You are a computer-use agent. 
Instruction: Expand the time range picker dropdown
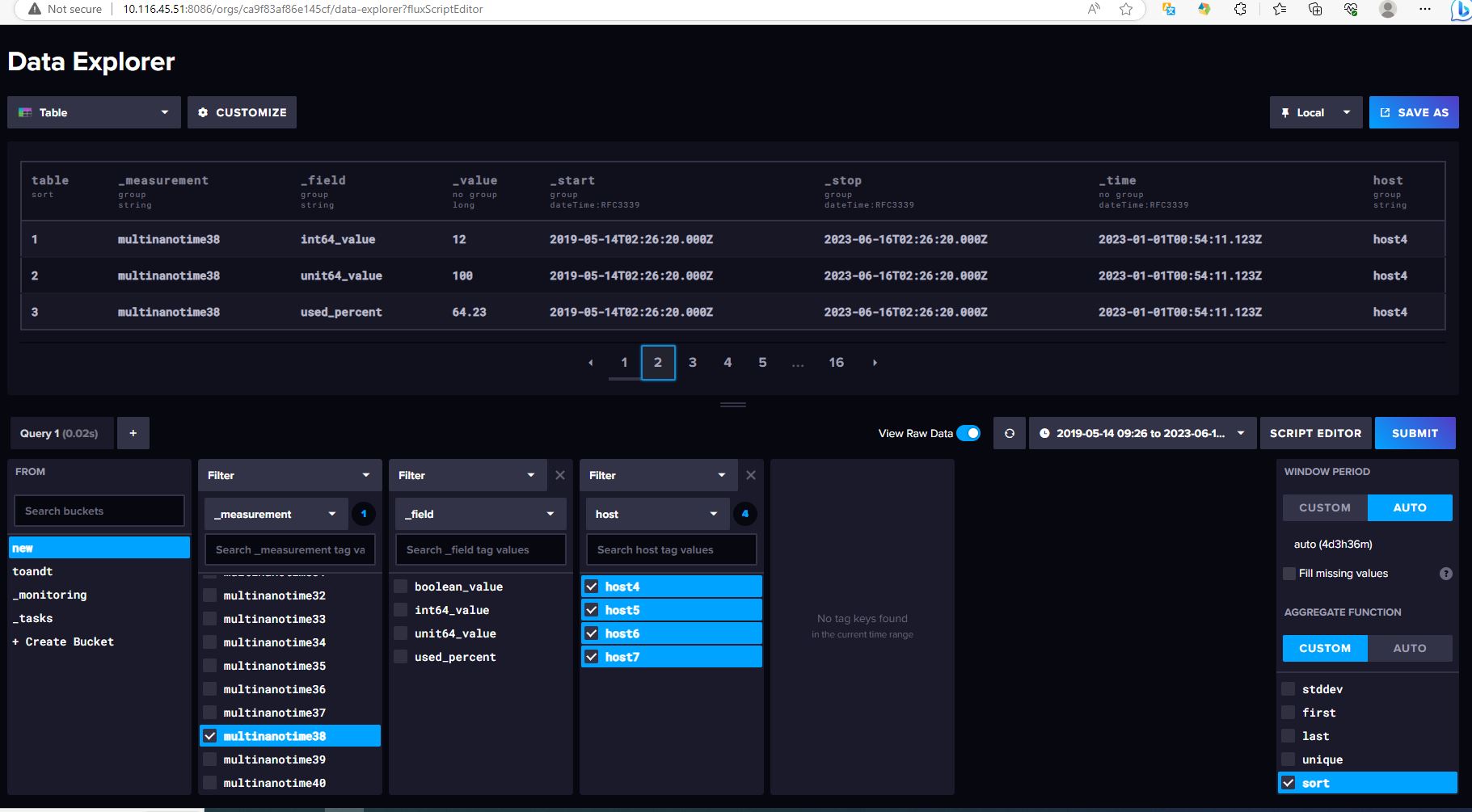coord(1142,433)
